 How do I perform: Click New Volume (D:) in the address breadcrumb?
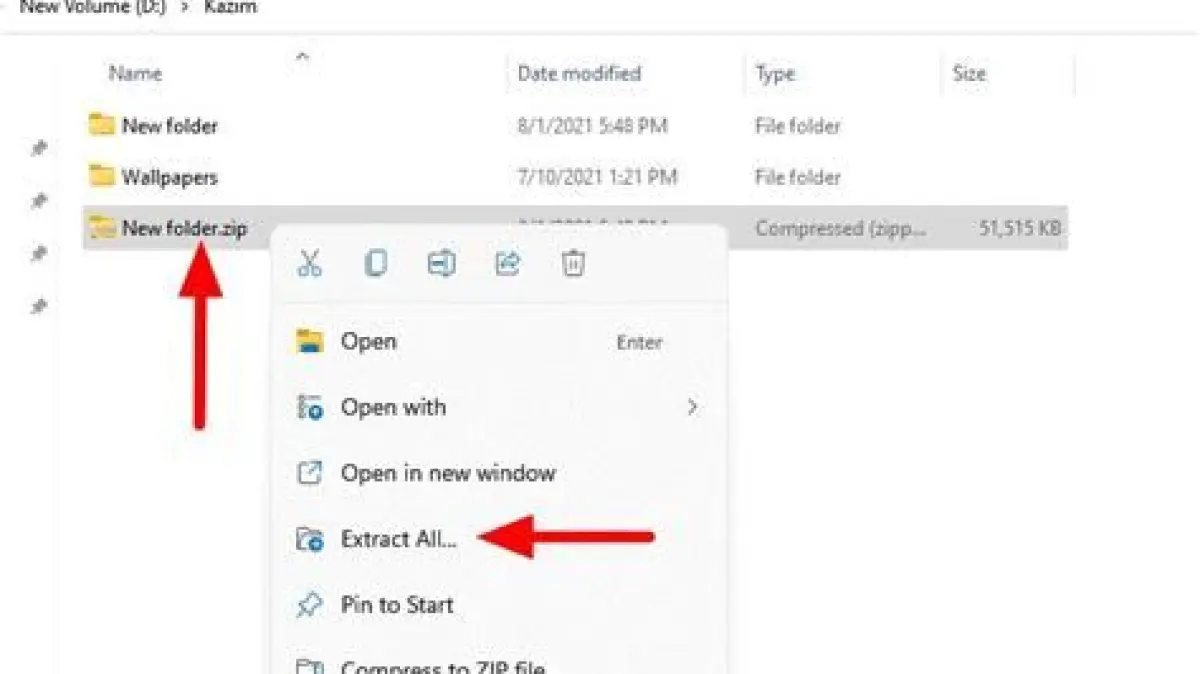point(94,7)
